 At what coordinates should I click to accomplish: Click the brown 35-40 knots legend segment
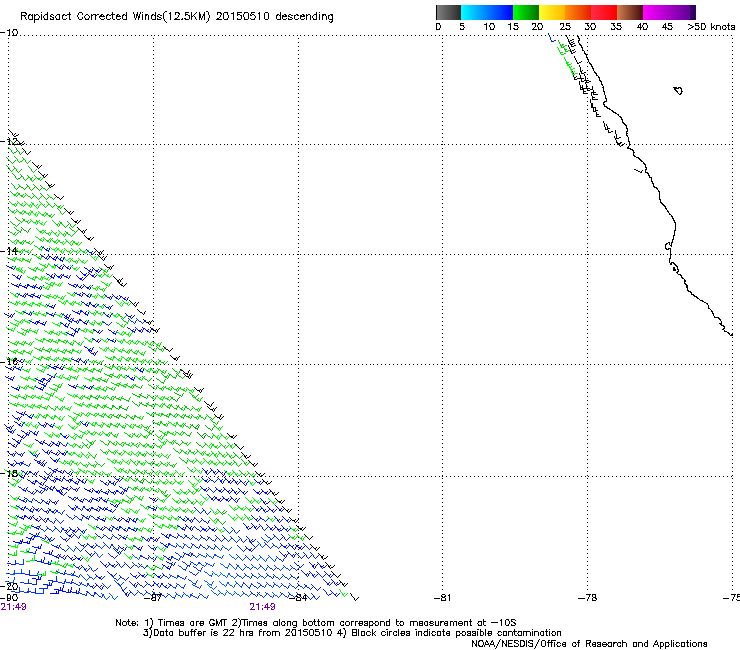point(630,12)
